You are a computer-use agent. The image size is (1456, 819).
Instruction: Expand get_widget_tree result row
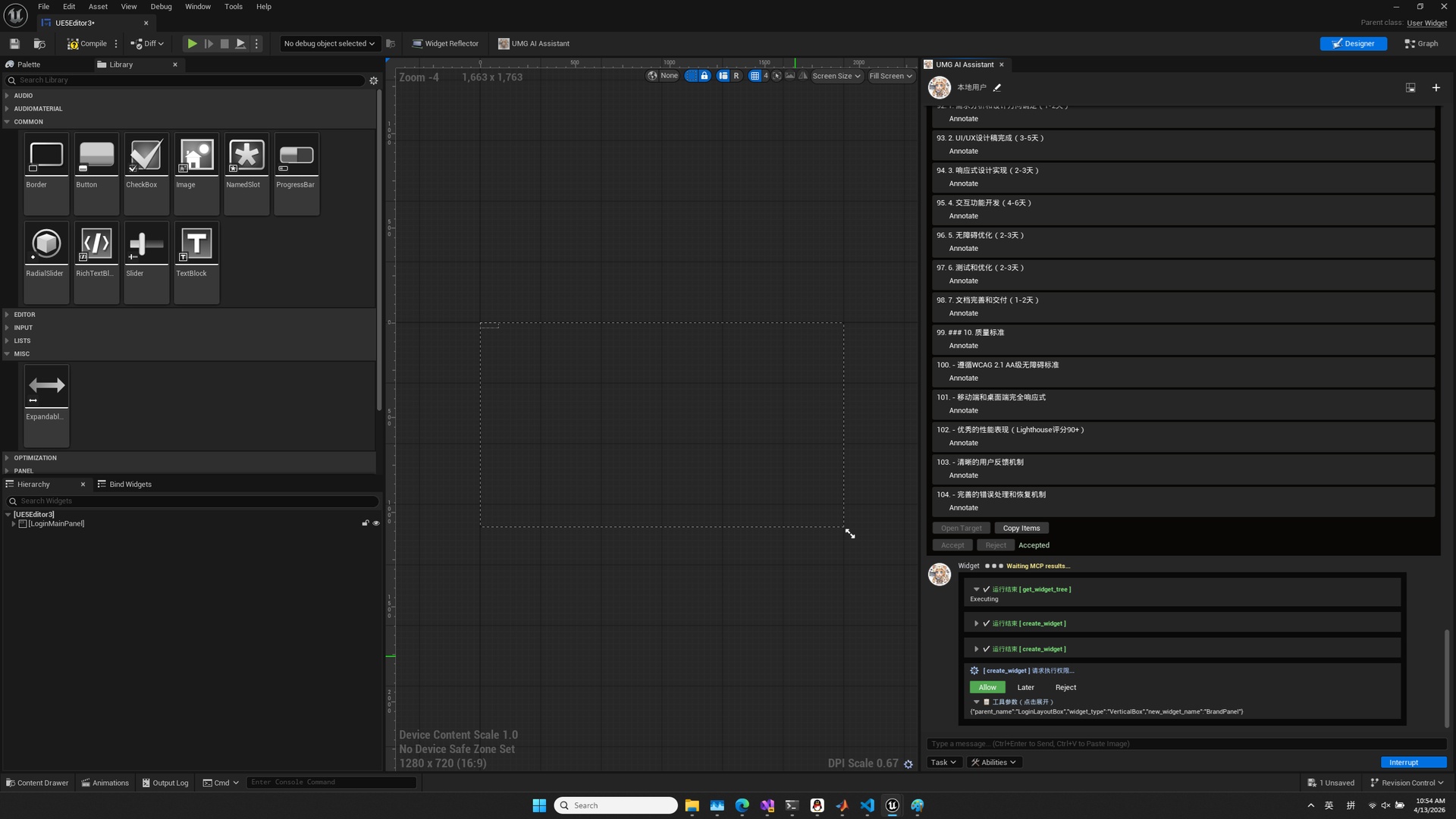(x=977, y=589)
